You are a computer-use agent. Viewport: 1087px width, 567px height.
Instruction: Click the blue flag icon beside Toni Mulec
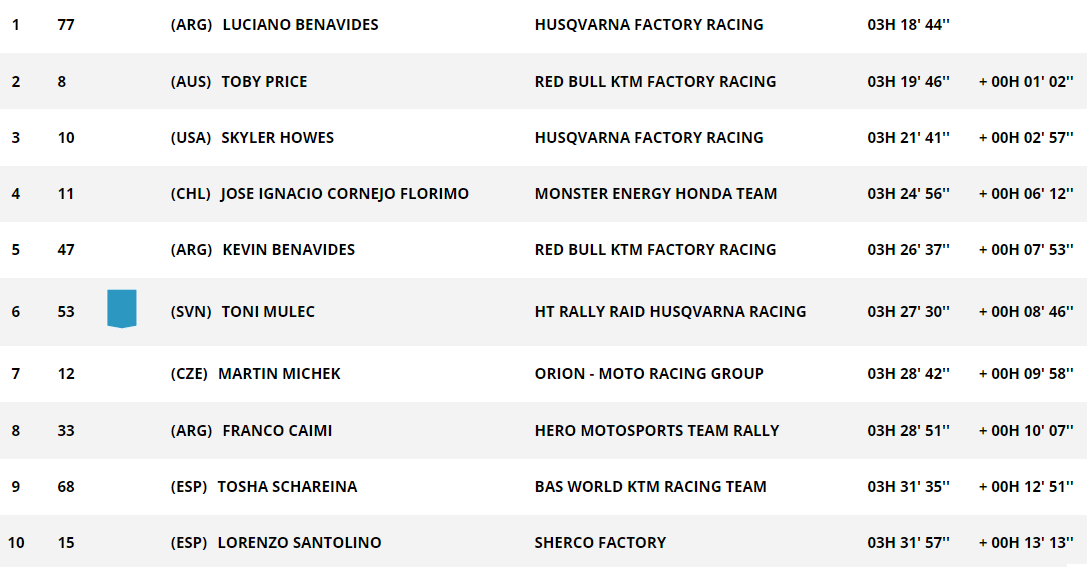pos(121,308)
